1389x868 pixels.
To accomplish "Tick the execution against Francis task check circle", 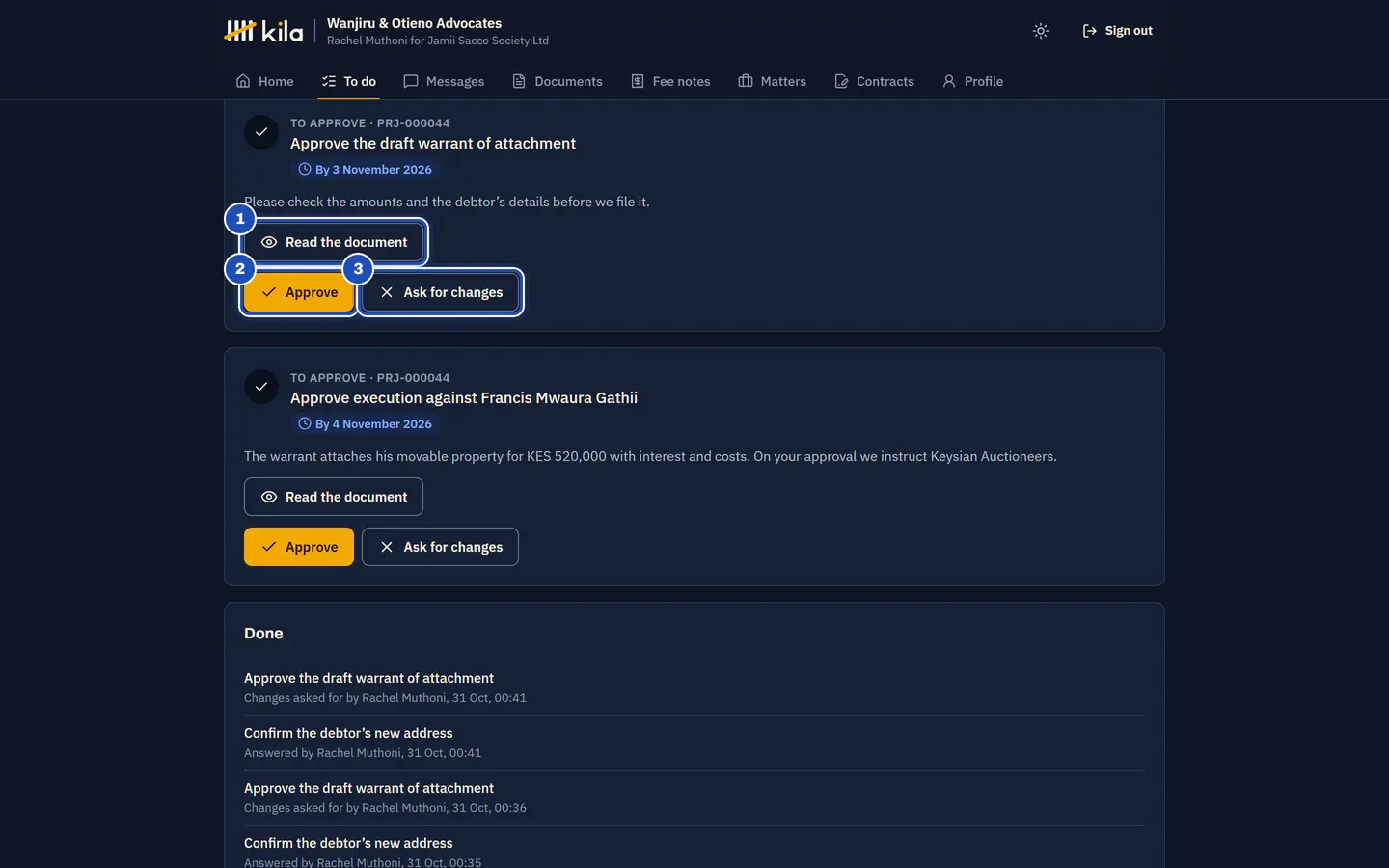I will [x=261, y=387].
